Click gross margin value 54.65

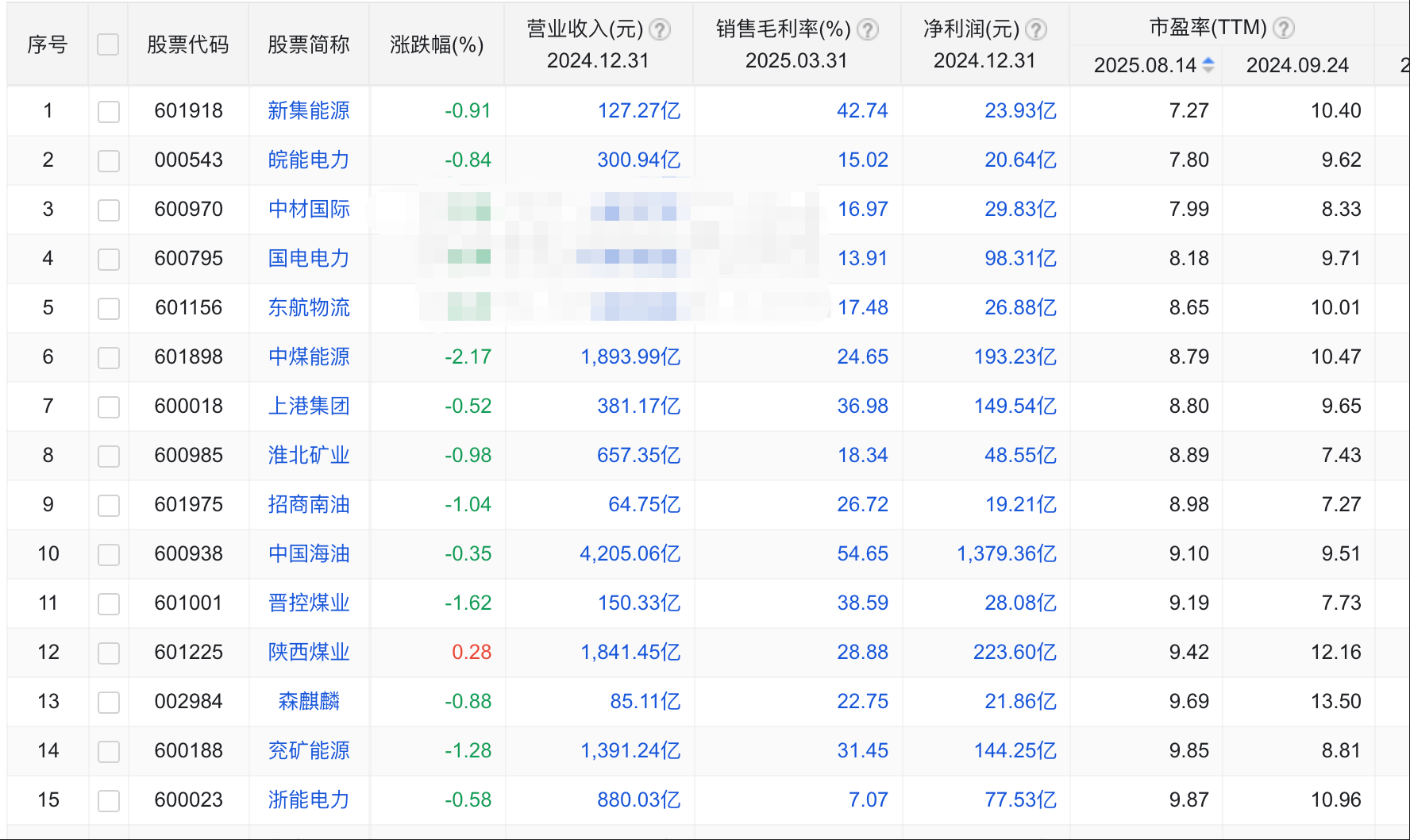click(863, 553)
